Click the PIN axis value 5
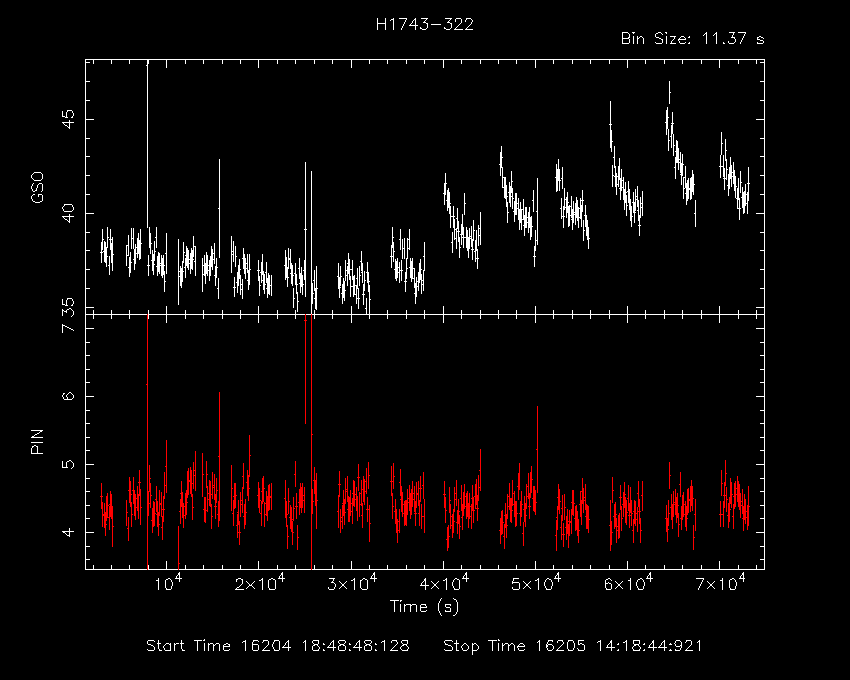 pyautogui.click(x=68, y=464)
